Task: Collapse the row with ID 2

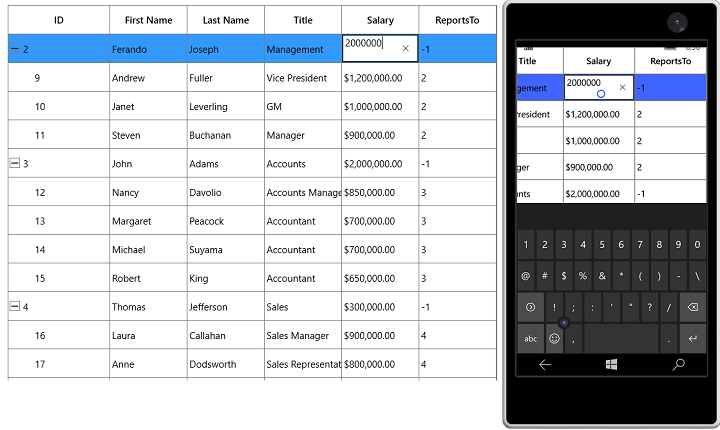Action: [x=15, y=48]
